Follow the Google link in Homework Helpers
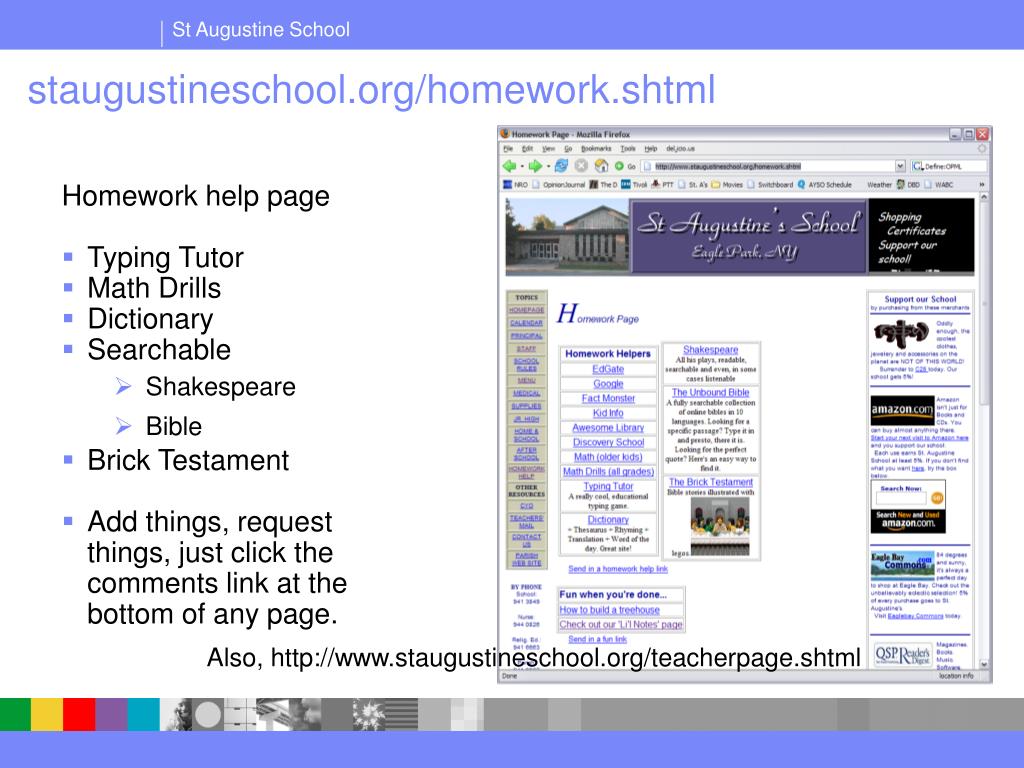This screenshot has width=1024, height=768. coord(608,384)
